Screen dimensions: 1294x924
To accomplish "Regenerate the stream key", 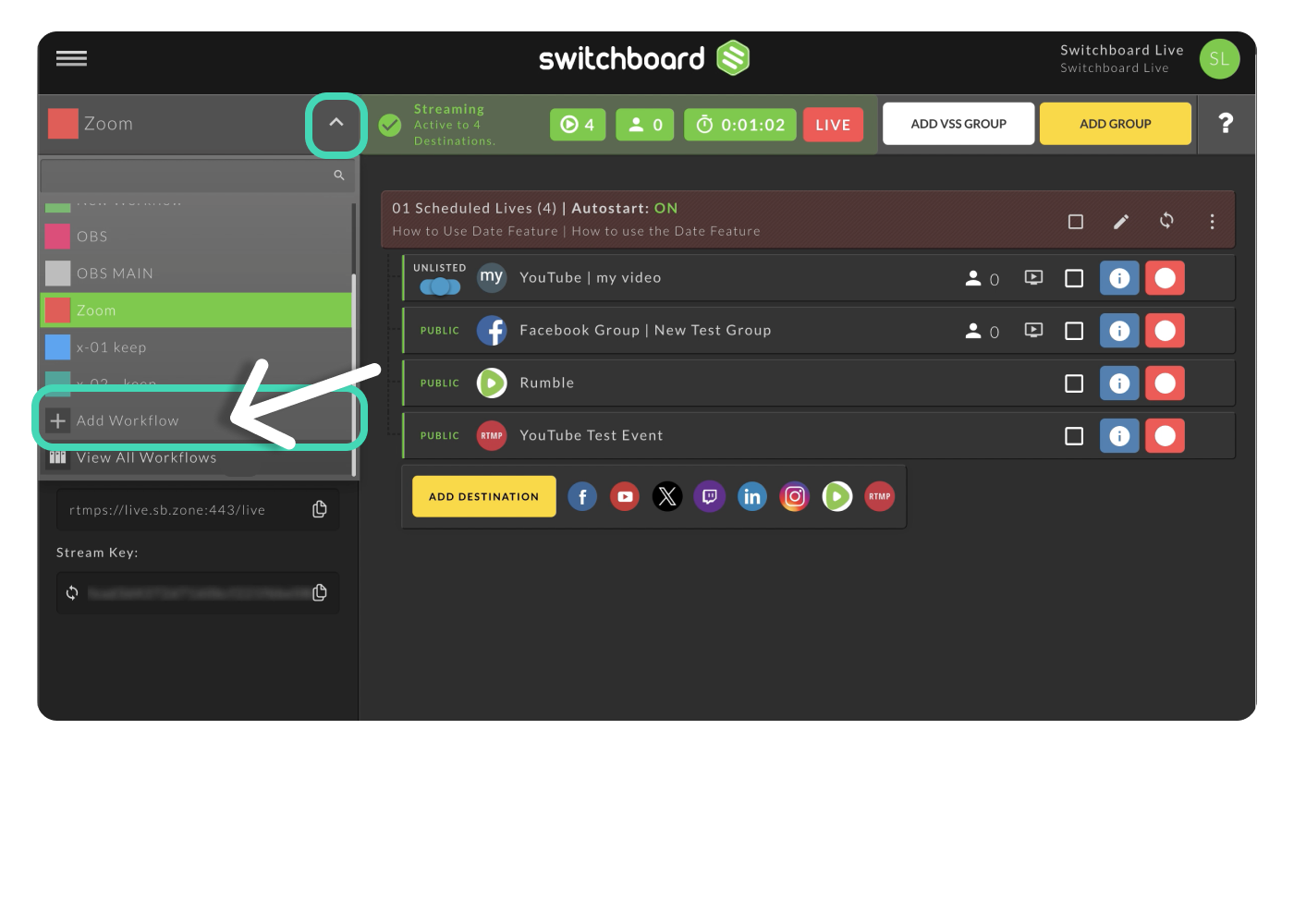I will (x=72, y=592).
